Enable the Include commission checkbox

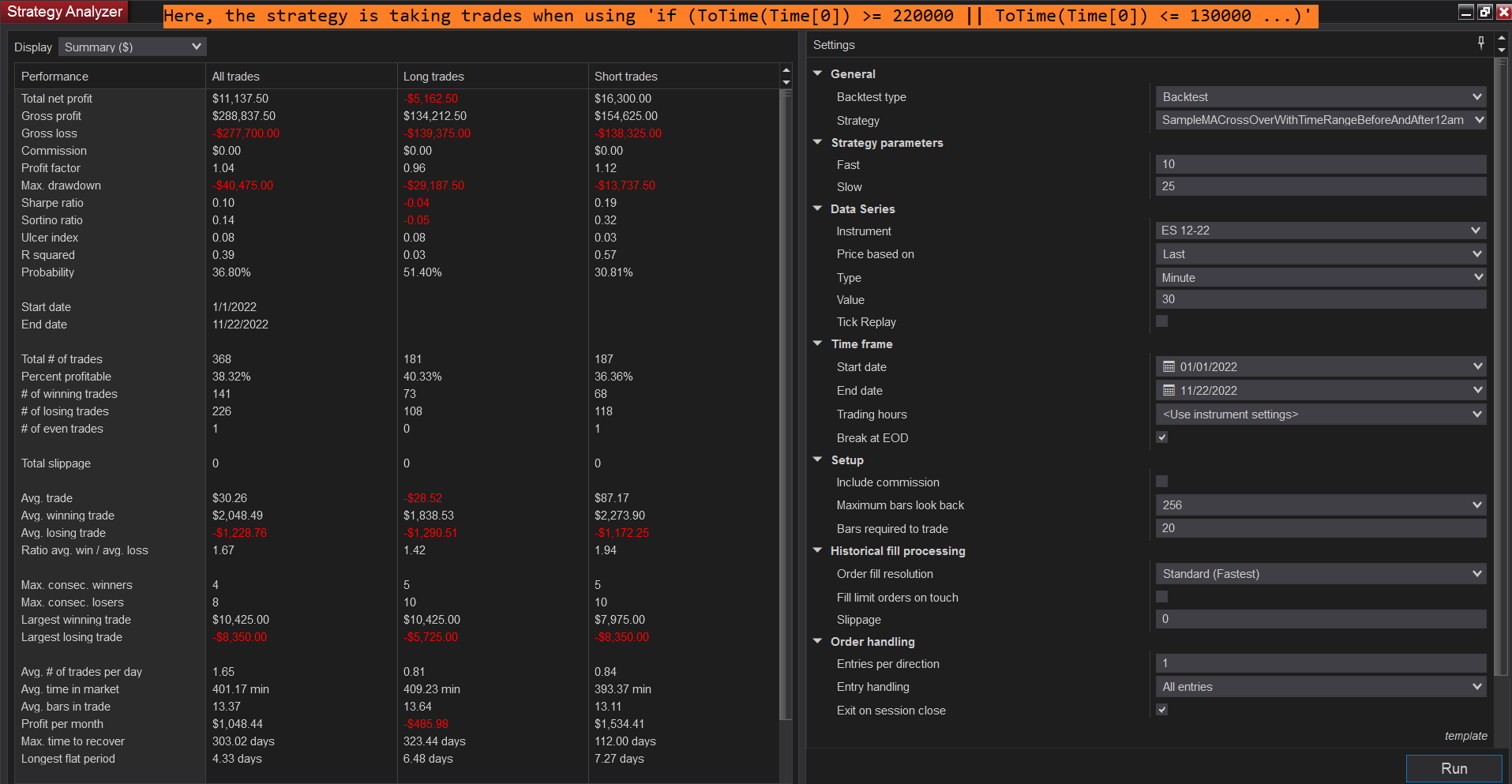point(1161,481)
